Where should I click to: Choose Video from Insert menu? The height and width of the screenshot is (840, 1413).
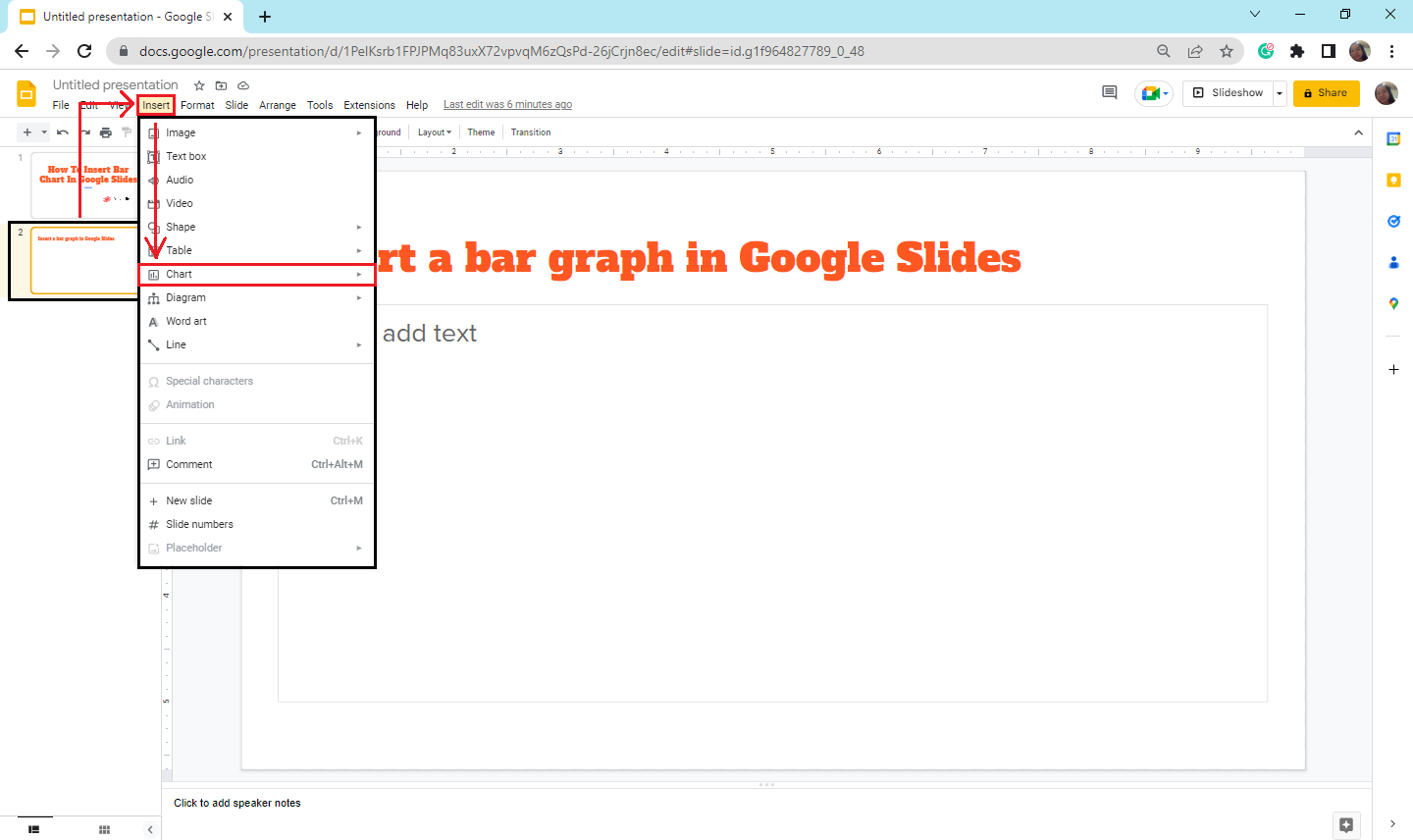(x=257, y=203)
